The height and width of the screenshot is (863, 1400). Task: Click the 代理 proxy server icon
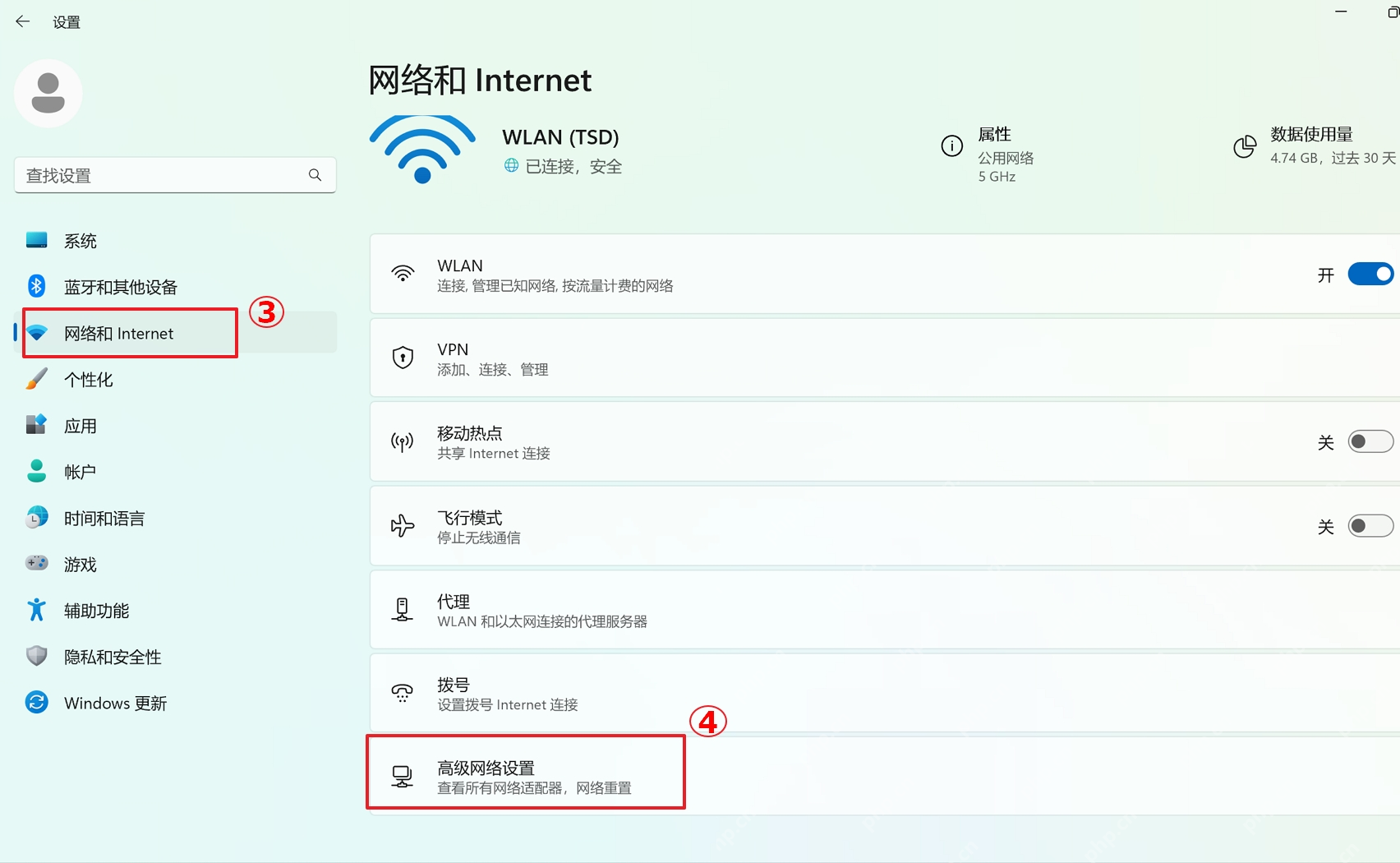pyautogui.click(x=402, y=609)
